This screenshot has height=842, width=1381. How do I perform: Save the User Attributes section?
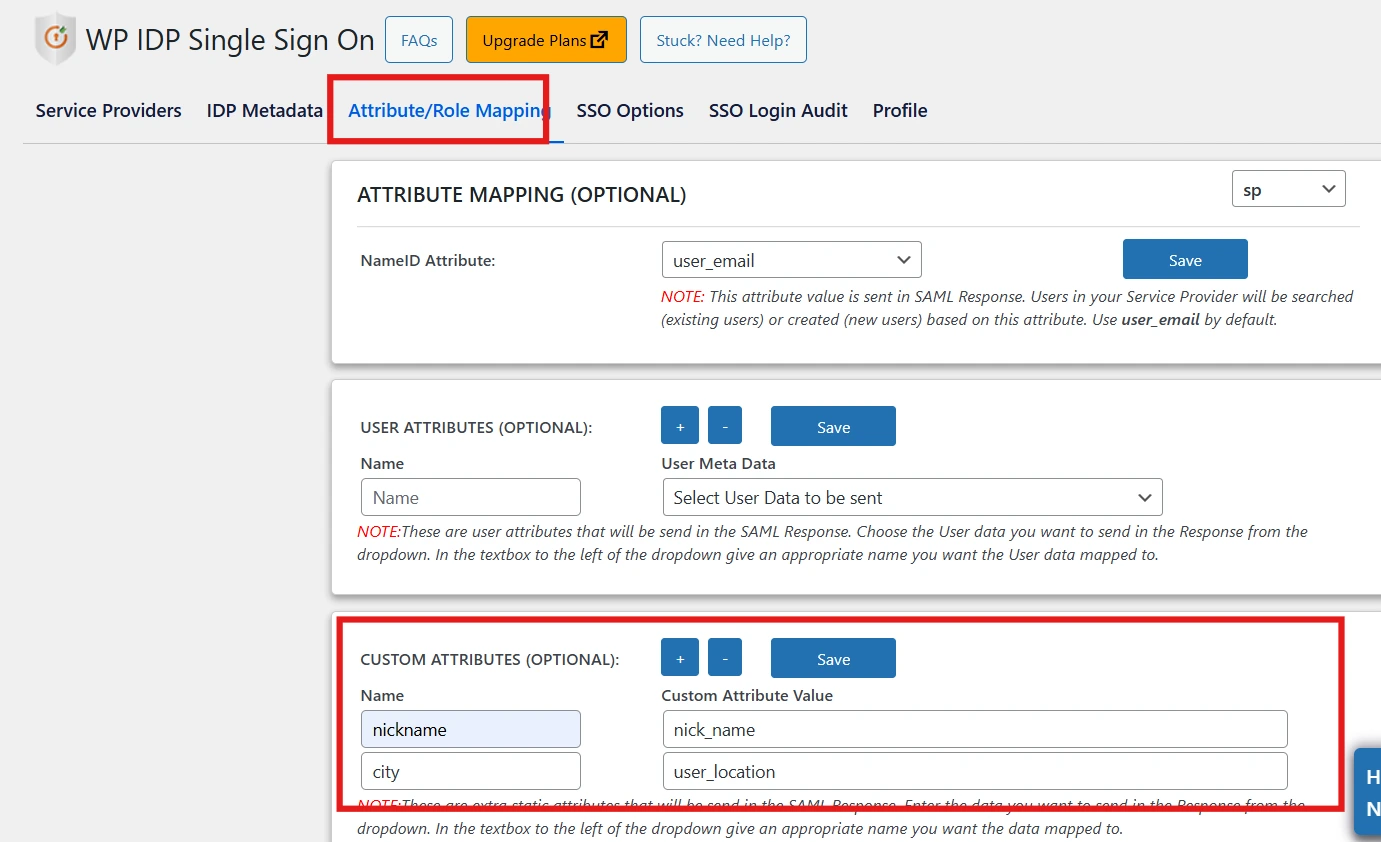[833, 426]
